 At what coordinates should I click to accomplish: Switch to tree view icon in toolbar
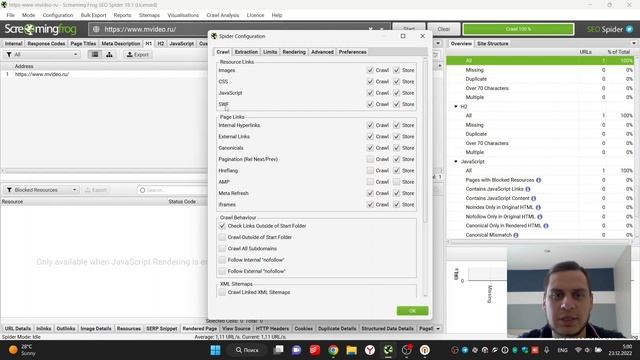(109, 54)
